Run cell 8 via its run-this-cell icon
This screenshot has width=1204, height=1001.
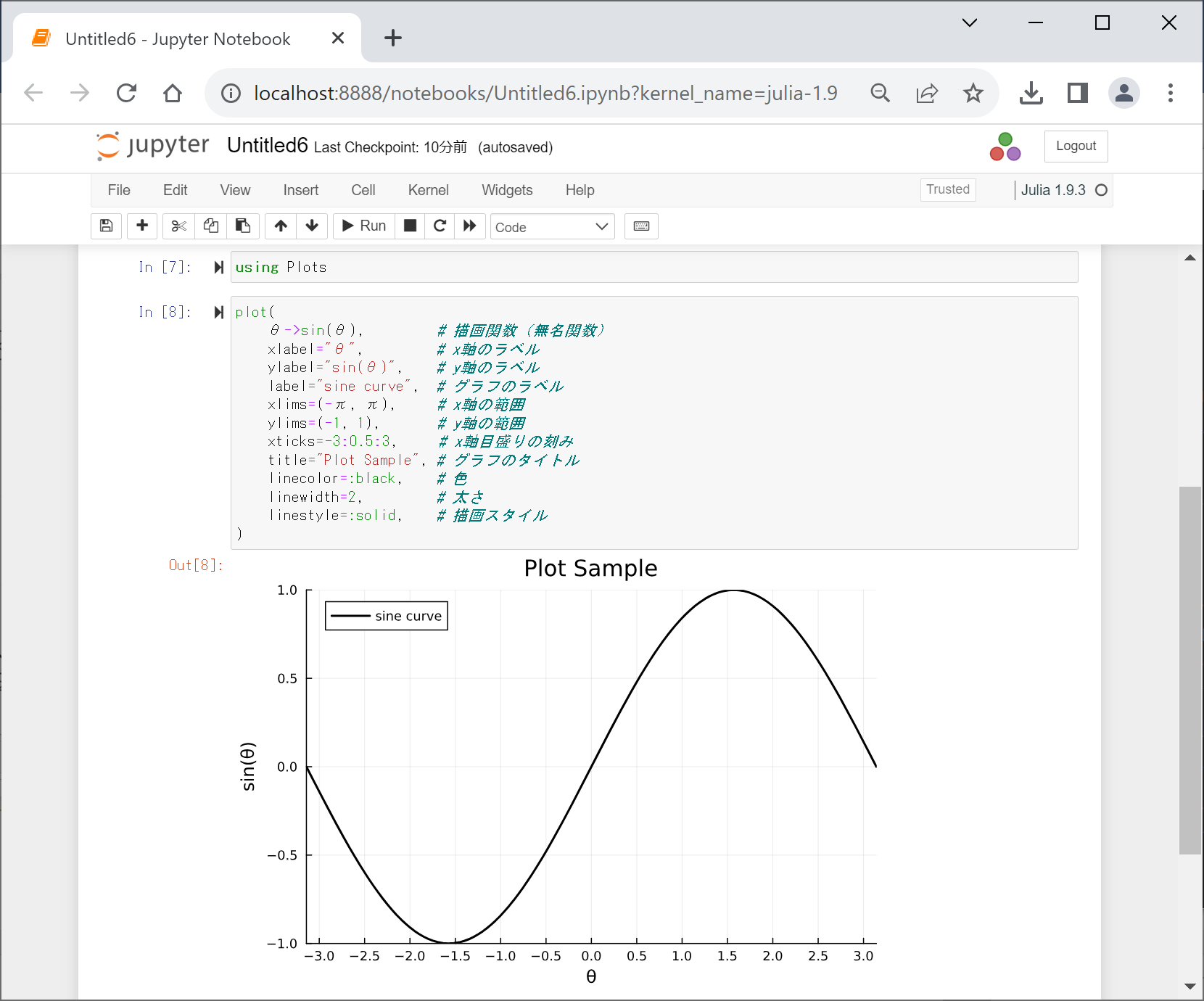(218, 312)
